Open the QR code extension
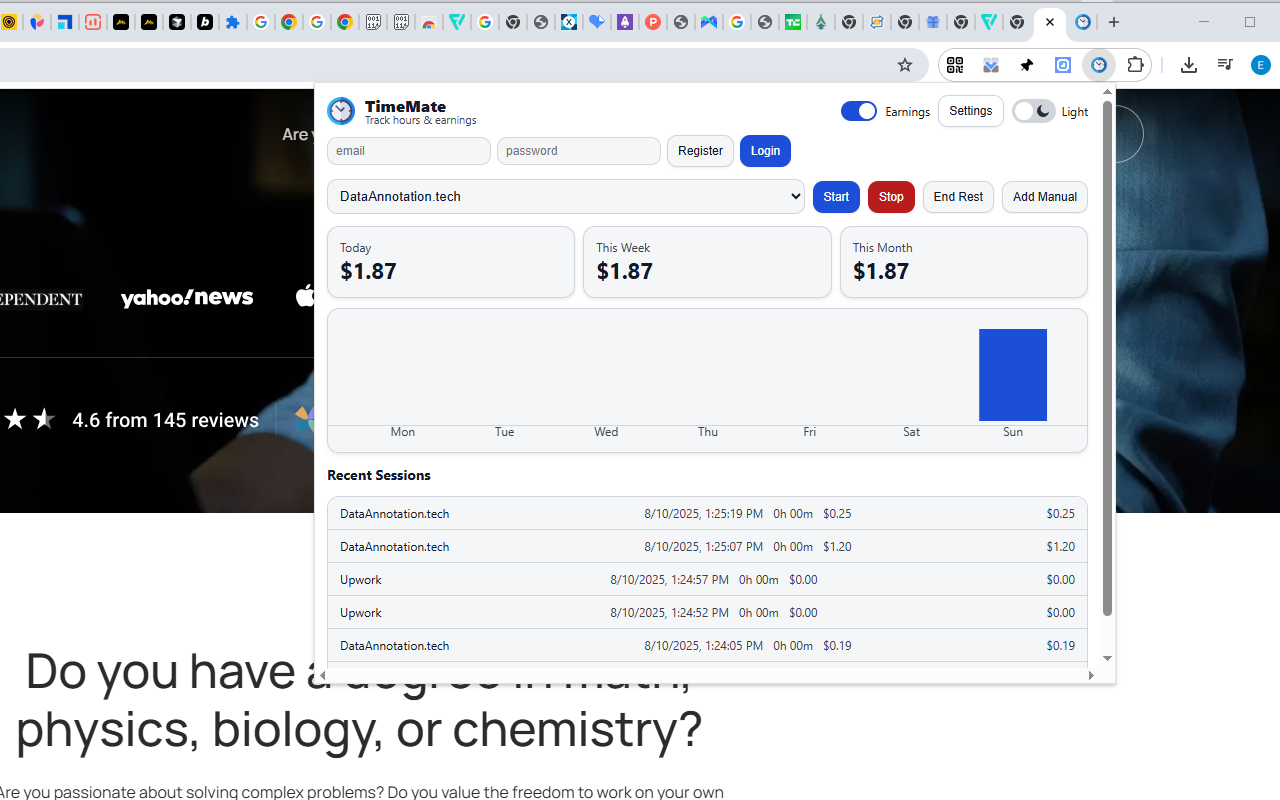This screenshot has height=800, width=1280. tap(955, 65)
